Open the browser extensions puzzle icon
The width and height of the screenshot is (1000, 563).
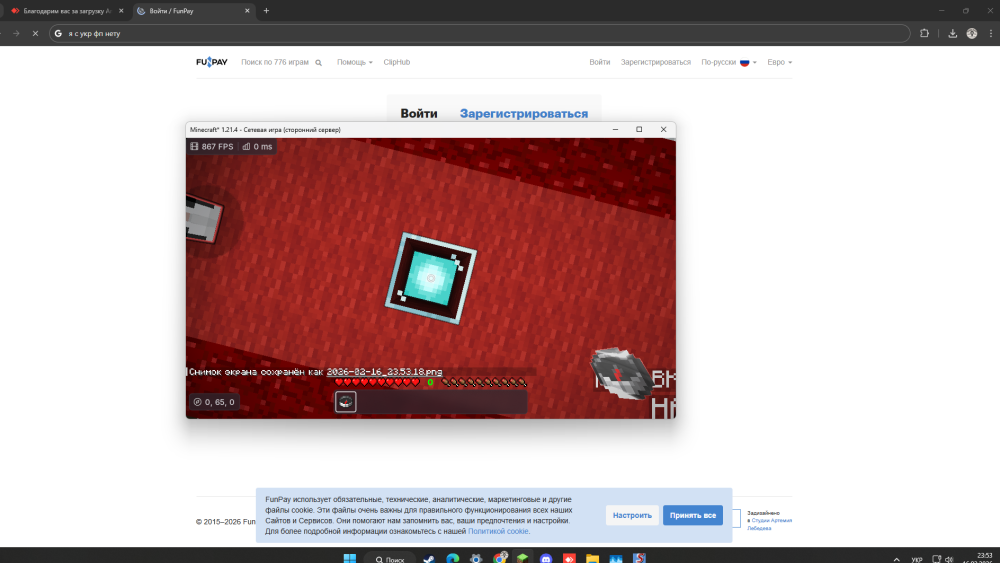[924, 33]
